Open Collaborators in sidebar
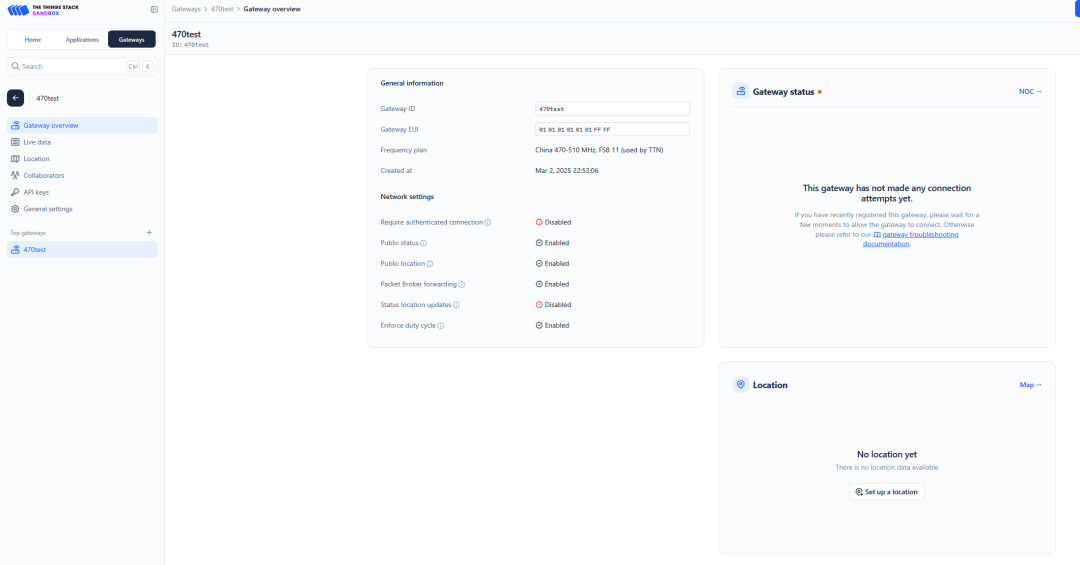 pyautogui.click(x=82, y=175)
